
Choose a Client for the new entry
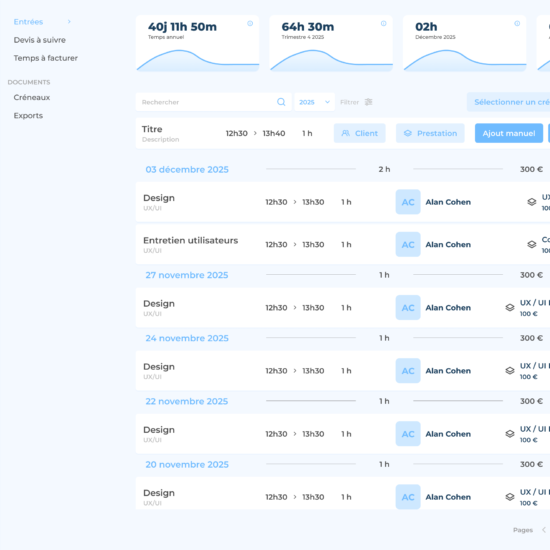[x=360, y=133]
